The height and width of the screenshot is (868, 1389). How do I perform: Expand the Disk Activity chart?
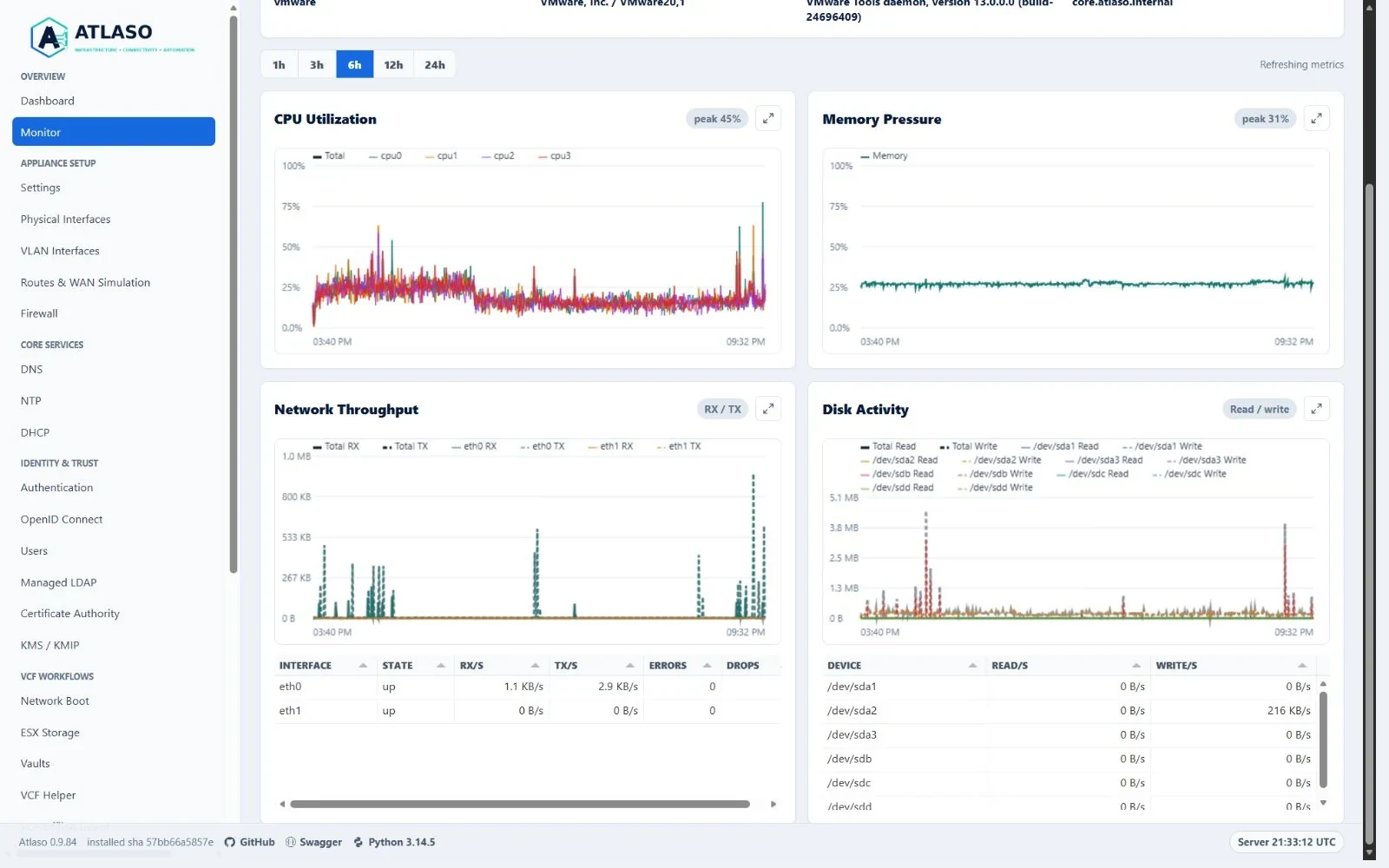tap(1316, 409)
